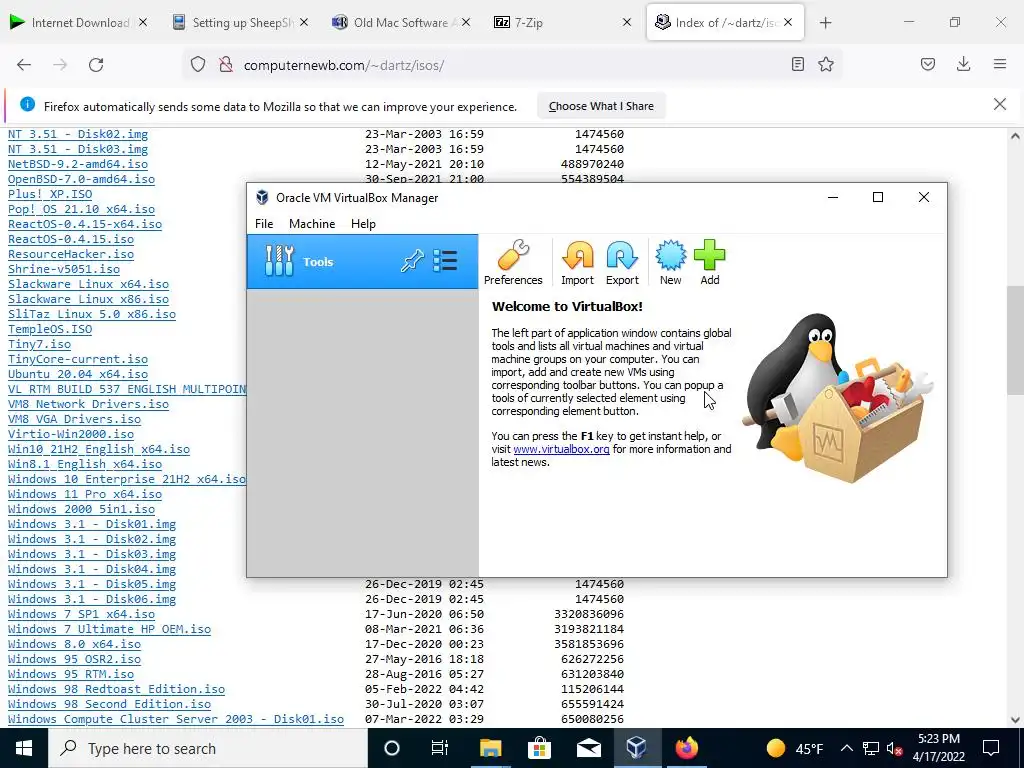Open File Explorer from taskbar

pos(490,748)
